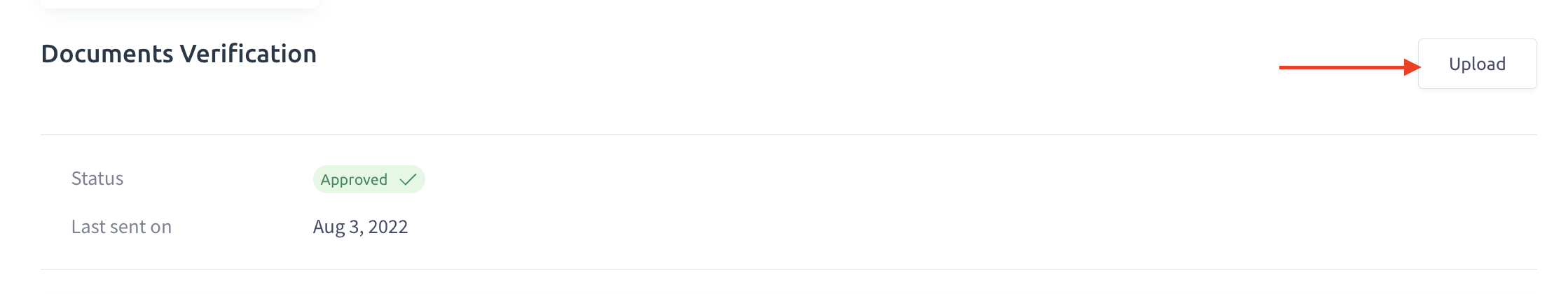Click the Last sent on label

pos(121,227)
